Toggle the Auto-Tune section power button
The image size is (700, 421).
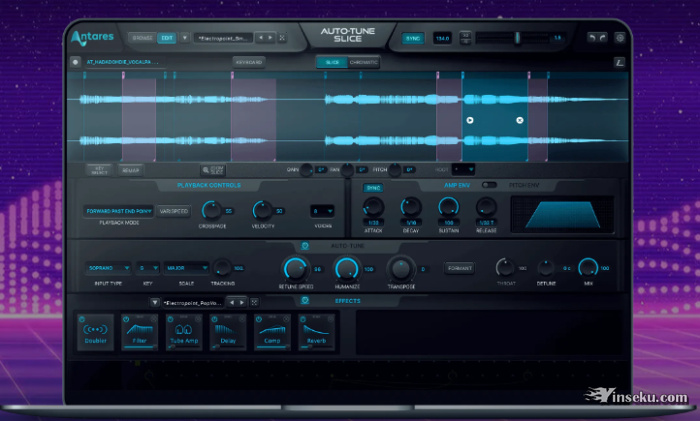point(304,245)
